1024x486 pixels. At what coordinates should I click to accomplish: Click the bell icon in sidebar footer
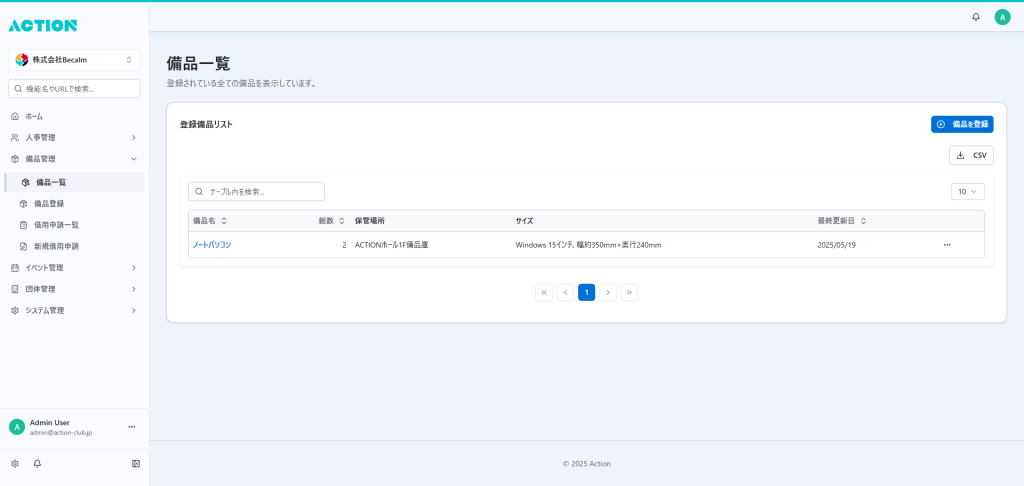click(x=37, y=464)
